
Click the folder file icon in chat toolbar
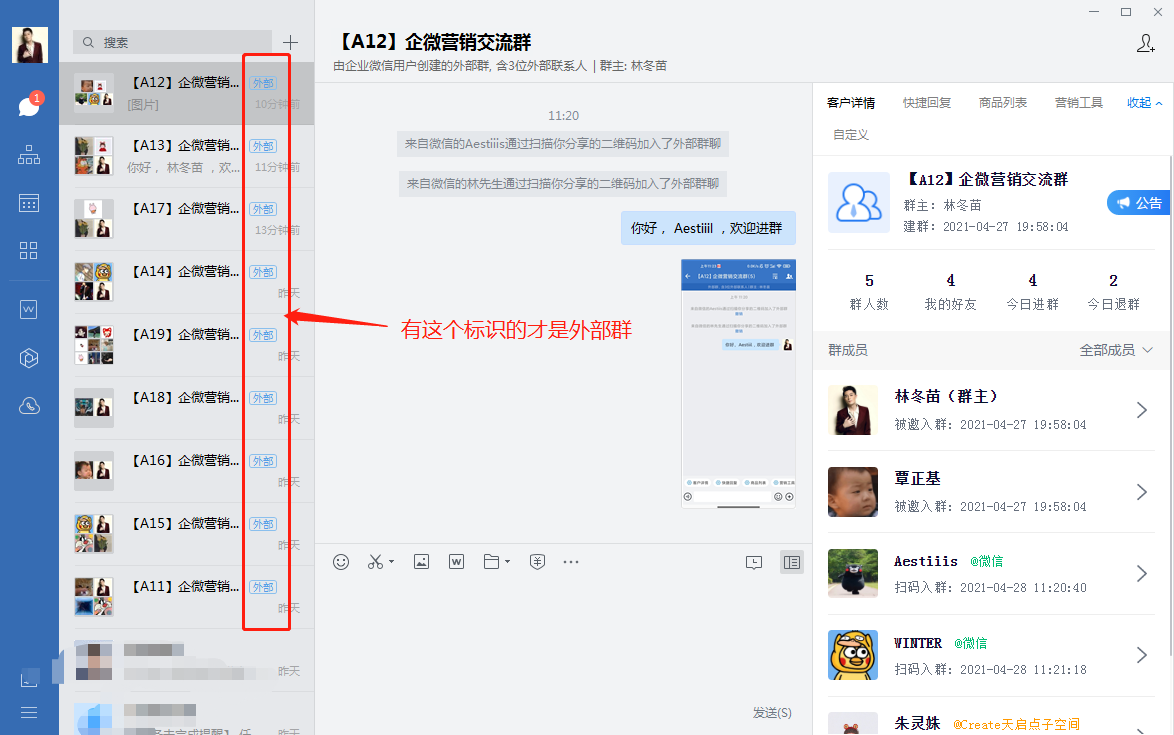[491, 562]
